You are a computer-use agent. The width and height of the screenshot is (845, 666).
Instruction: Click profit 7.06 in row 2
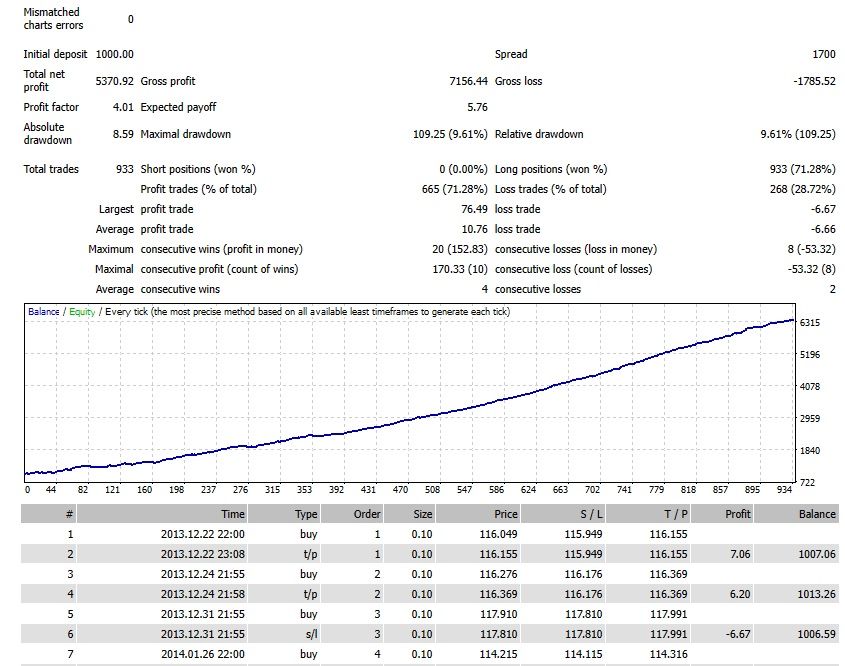pyautogui.click(x=740, y=554)
